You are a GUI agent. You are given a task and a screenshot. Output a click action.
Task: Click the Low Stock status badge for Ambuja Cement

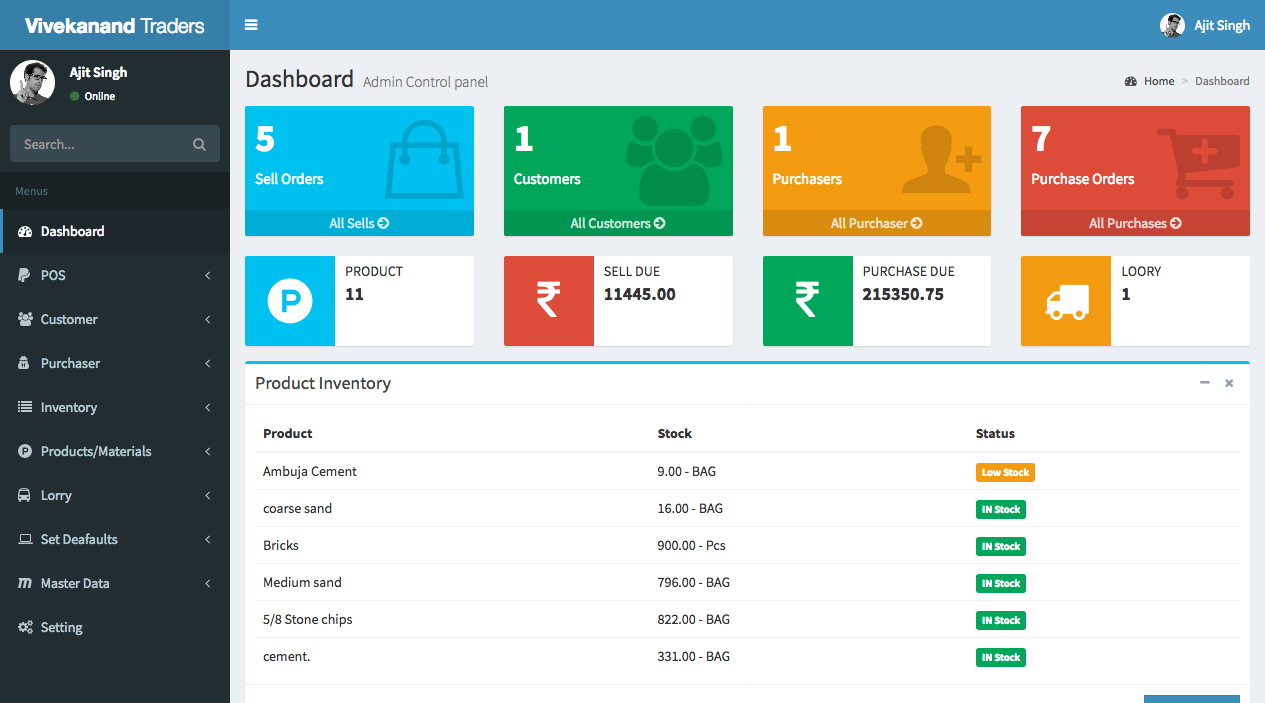tap(1004, 472)
